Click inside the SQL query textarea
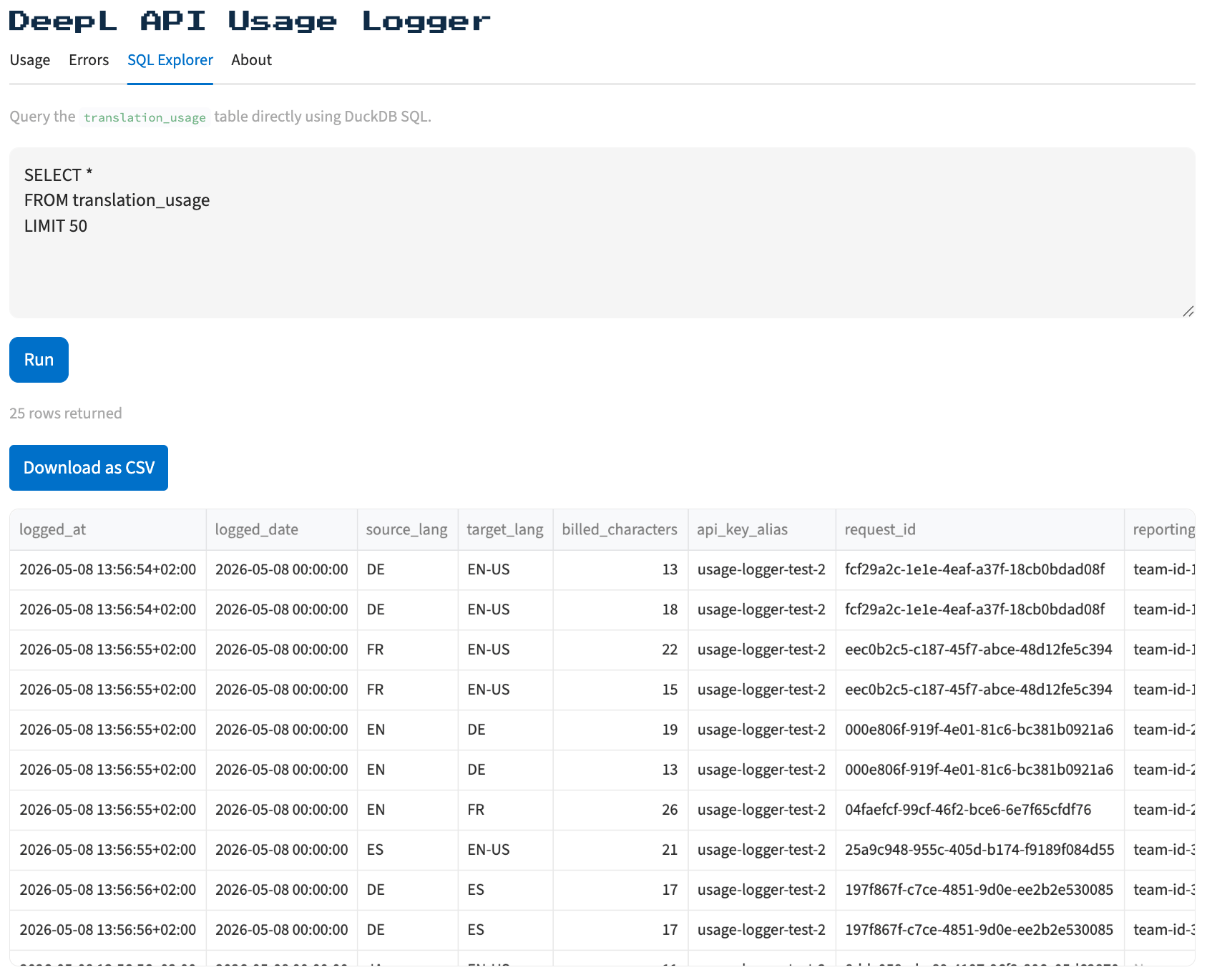Image resolution: width=1212 pixels, height=980 pixels. [x=602, y=233]
